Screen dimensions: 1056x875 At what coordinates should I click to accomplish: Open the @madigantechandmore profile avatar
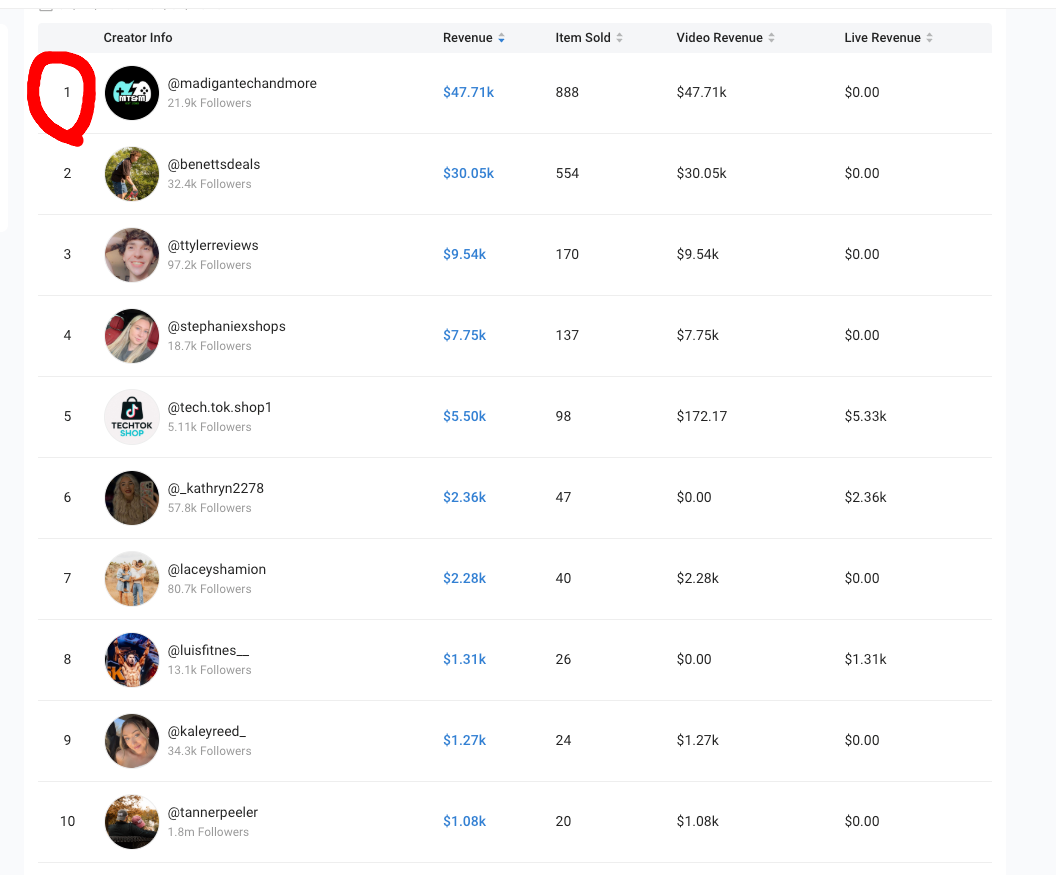point(132,93)
